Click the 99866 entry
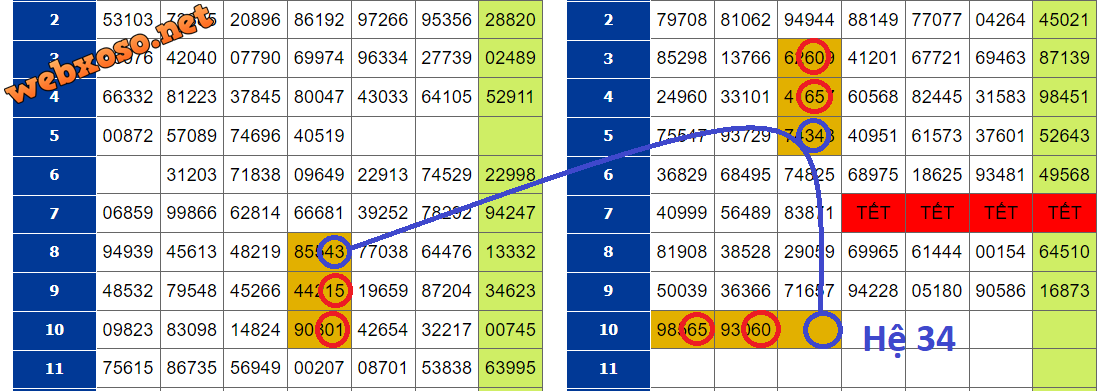Image resolution: width=1114 pixels, height=391 pixels. (x=192, y=213)
